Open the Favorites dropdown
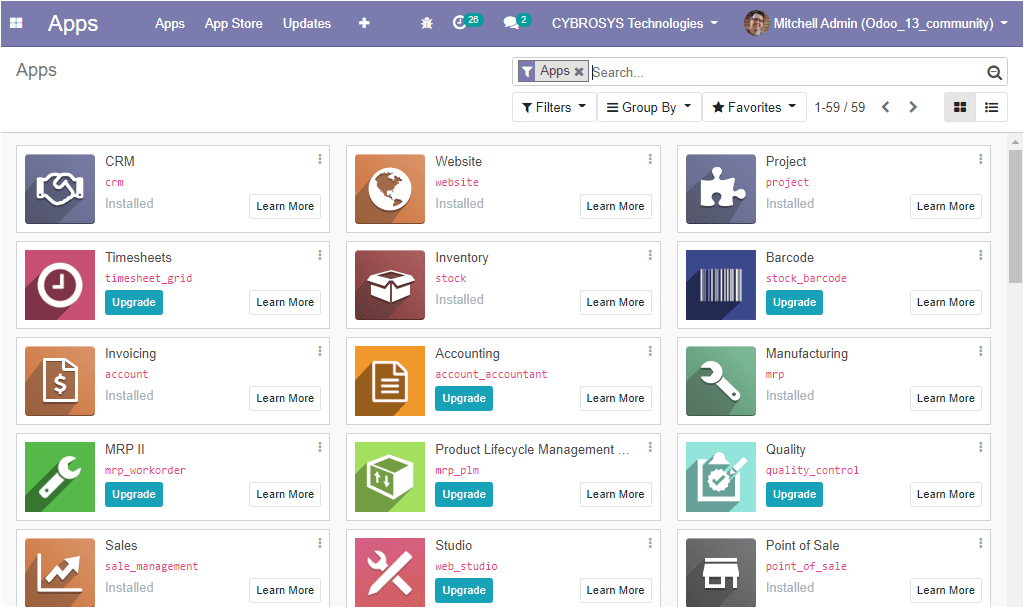 point(754,107)
